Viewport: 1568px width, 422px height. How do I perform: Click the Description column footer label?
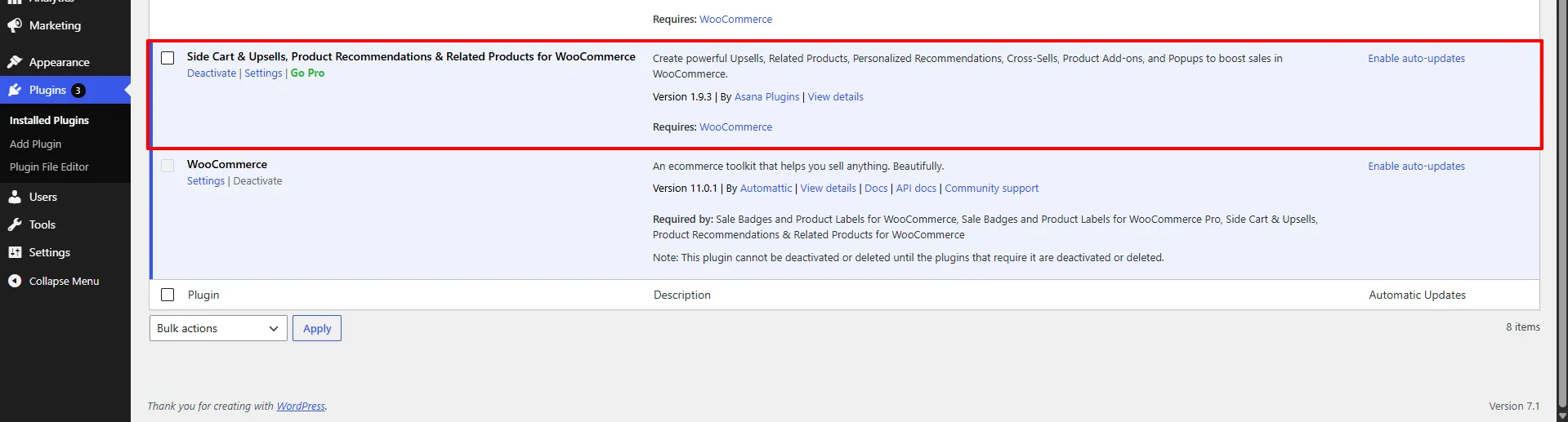[x=682, y=295]
